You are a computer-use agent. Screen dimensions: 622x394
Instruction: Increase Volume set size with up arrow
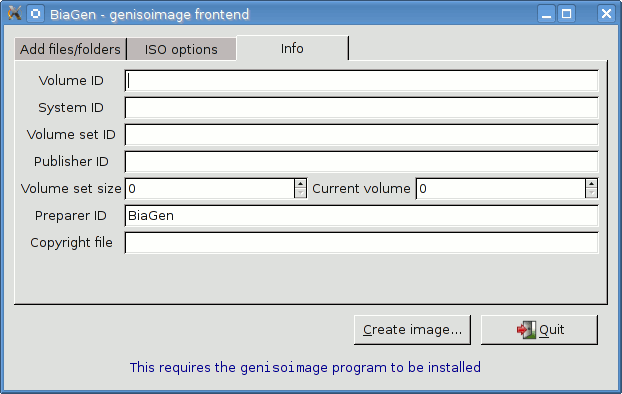click(x=301, y=184)
